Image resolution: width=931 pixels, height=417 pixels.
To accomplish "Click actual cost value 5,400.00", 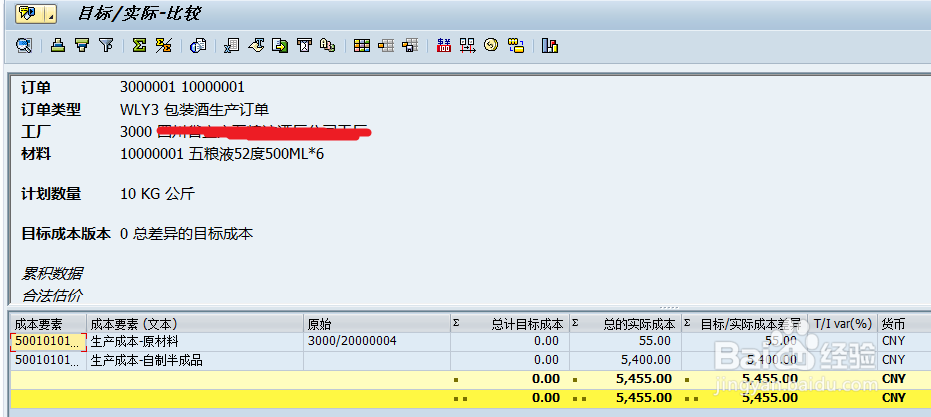I will 645,360.
